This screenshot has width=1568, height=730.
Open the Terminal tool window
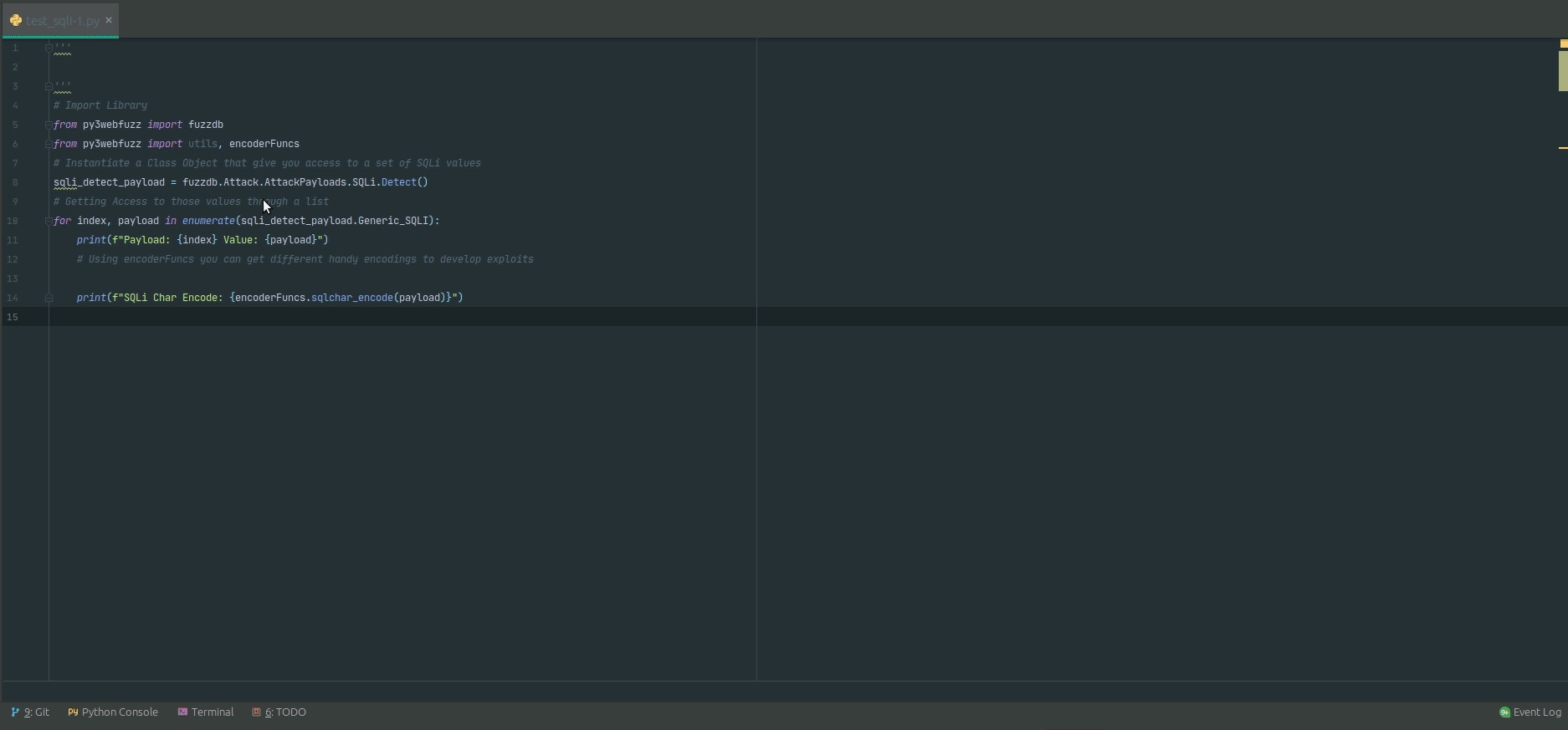point(206,712)
